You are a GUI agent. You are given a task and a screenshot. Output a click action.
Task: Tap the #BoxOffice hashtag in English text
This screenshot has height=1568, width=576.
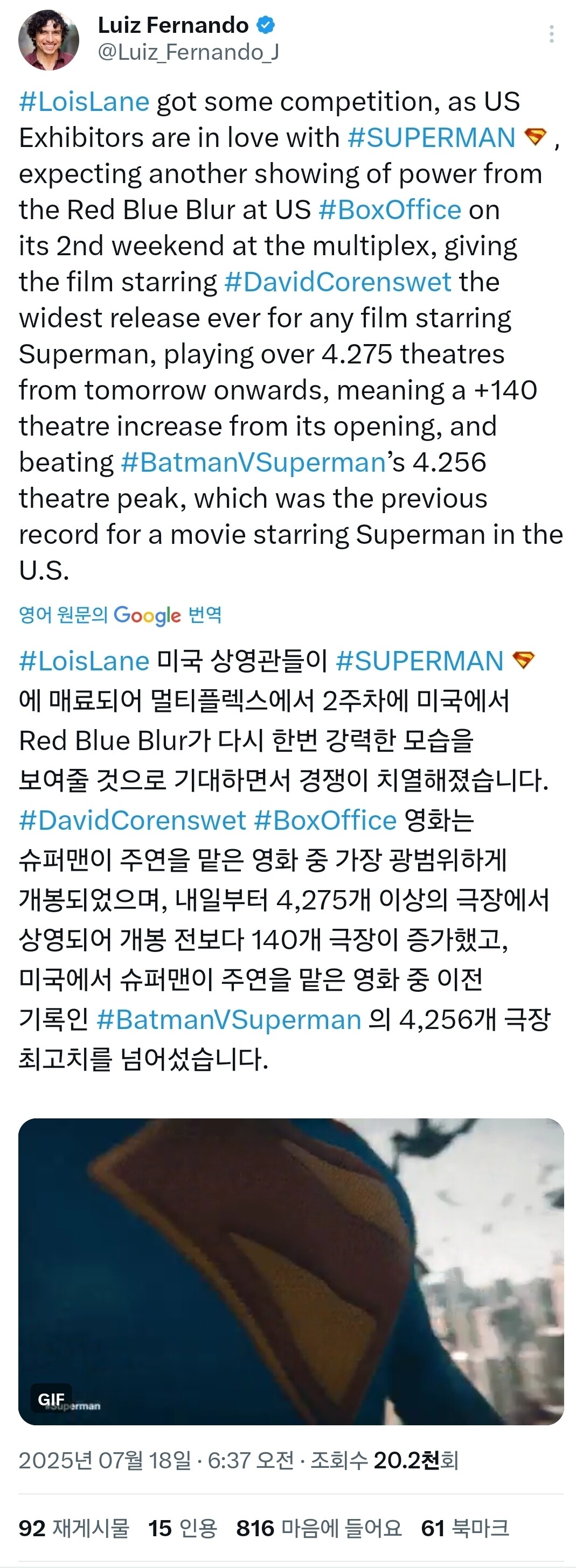coord(390,210)
